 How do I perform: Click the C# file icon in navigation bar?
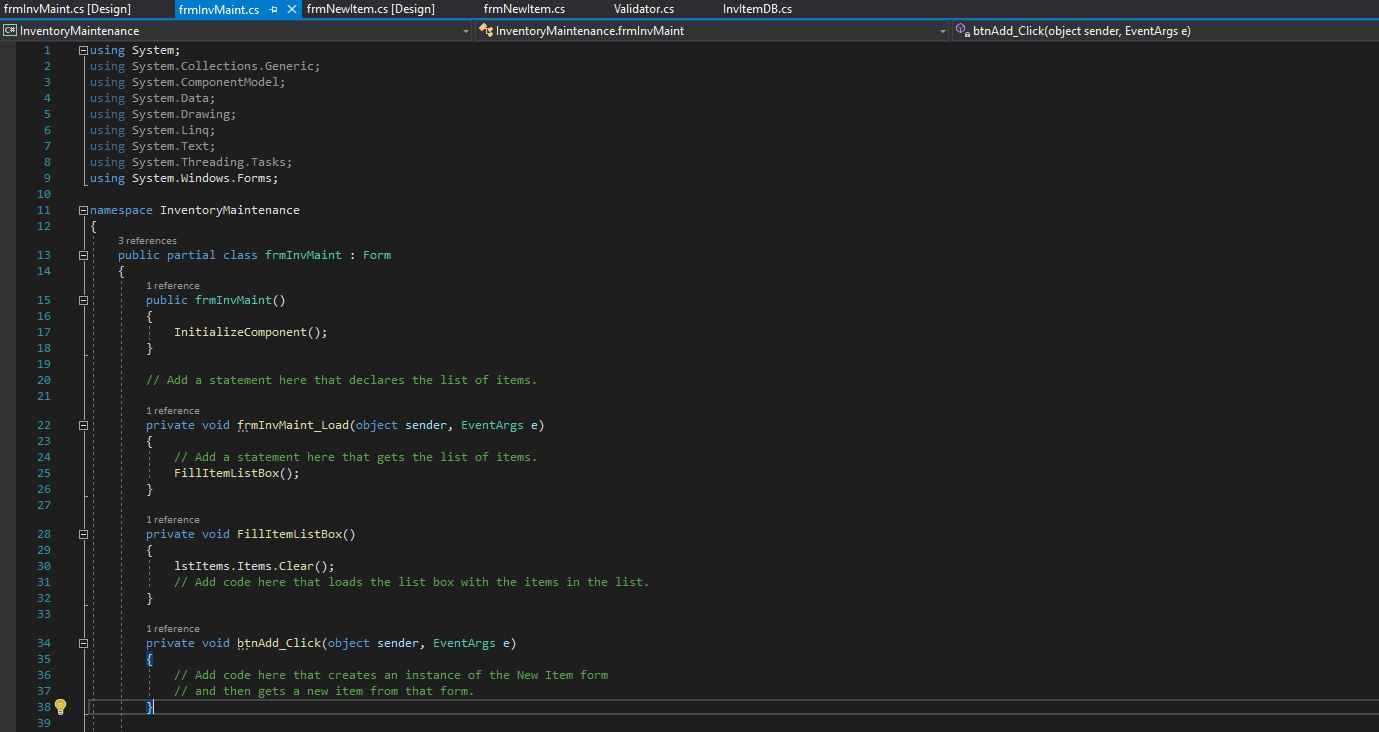click(10, 31)
